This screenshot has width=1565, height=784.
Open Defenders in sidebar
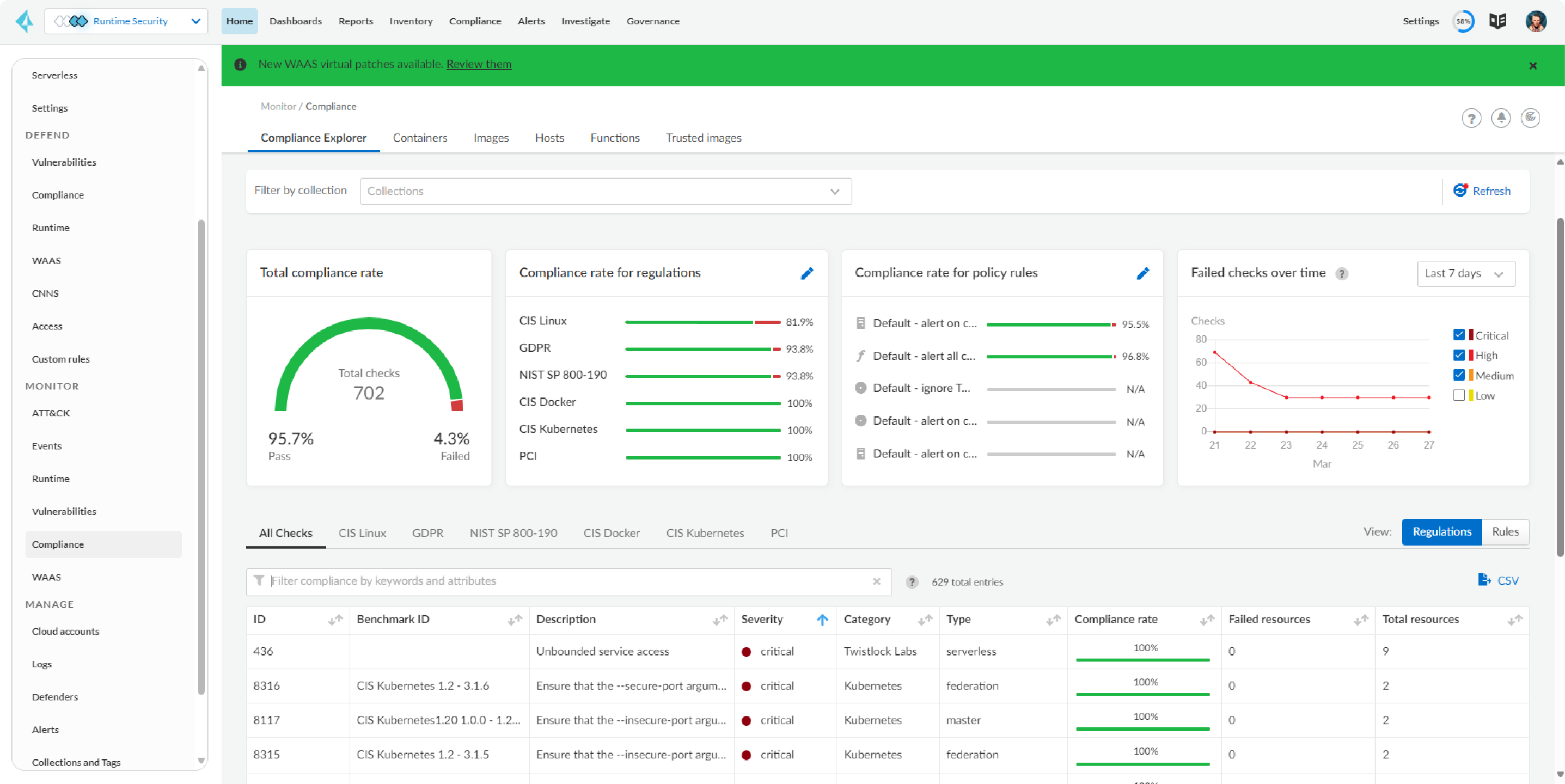click(x=54, y=697)
